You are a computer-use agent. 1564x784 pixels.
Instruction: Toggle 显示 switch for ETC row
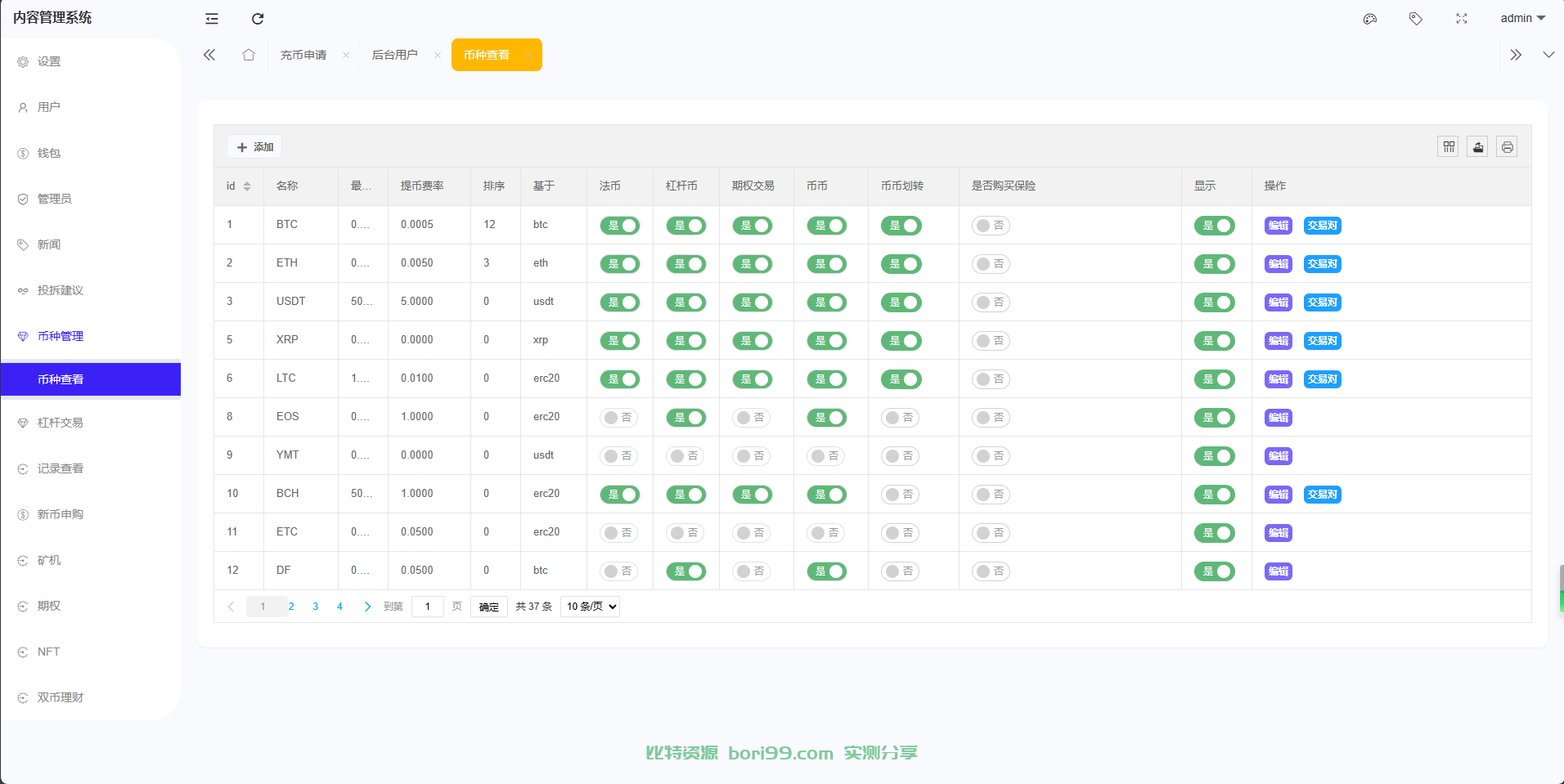[x=1215, y=533]
